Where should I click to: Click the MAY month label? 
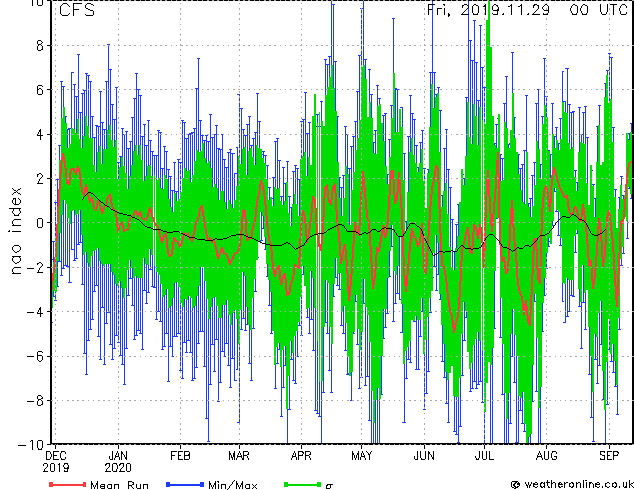tap(361, 456)
